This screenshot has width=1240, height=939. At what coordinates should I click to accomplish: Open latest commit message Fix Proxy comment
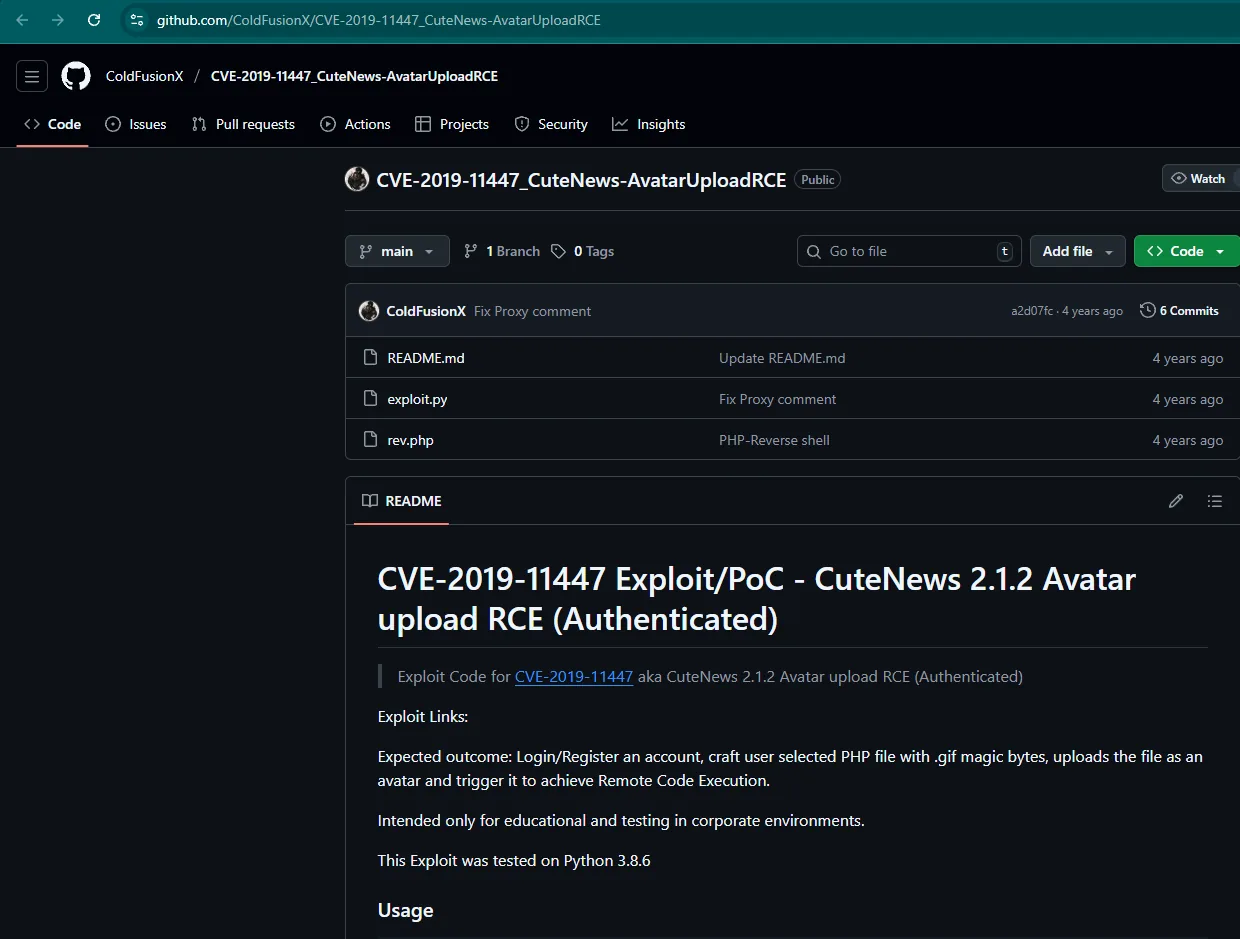(532, 311)
